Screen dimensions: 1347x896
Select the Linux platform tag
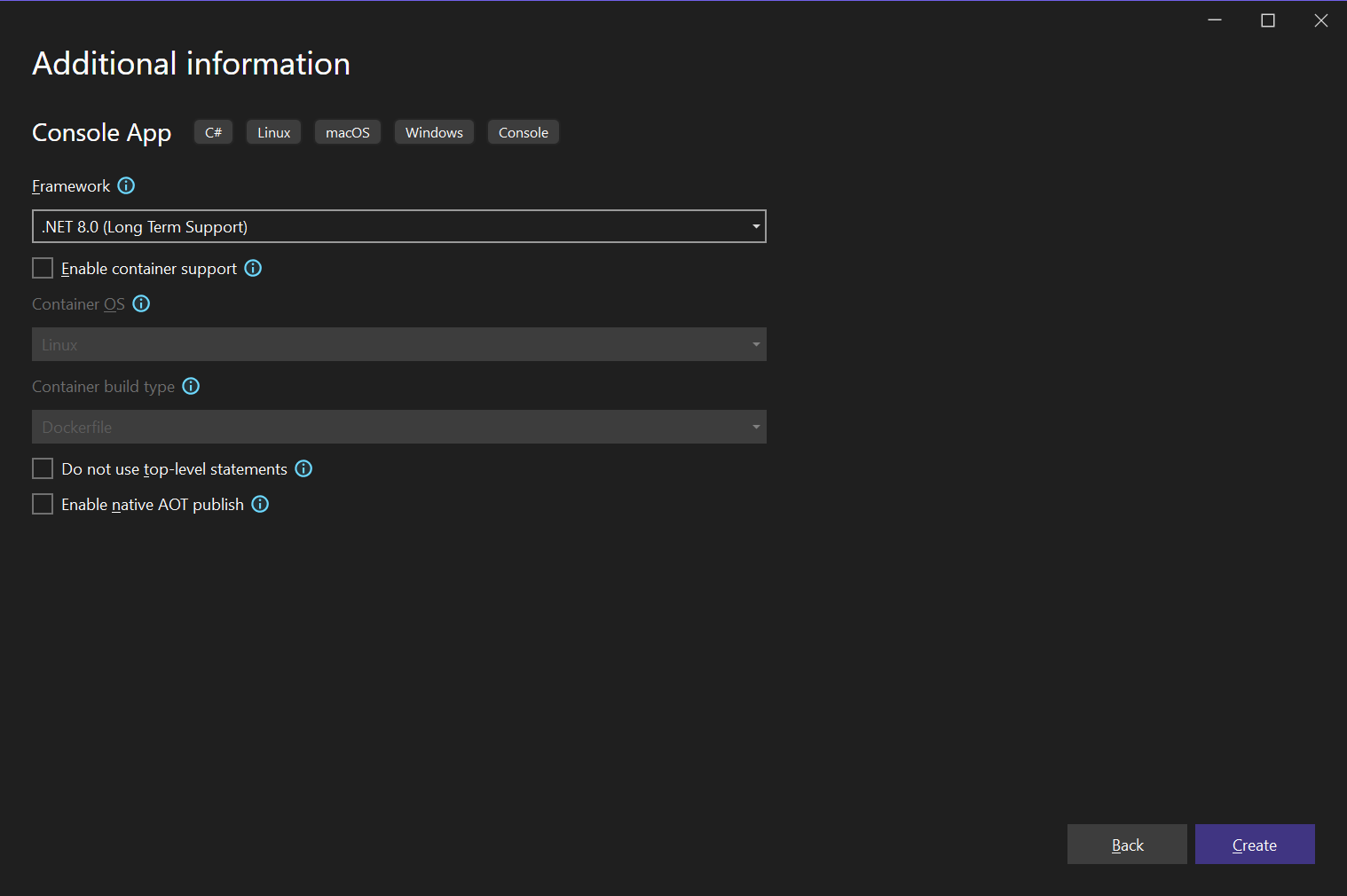tap(273, 131)
